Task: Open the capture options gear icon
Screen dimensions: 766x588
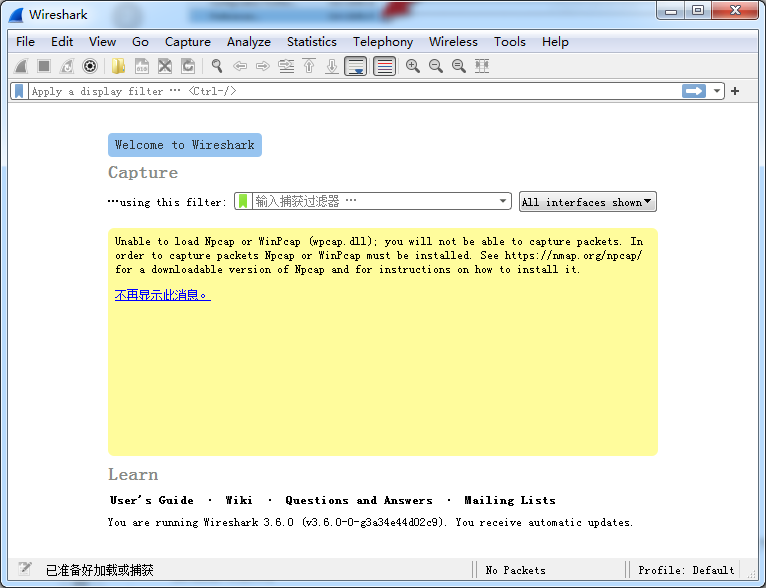Action: tap(90, 66)
